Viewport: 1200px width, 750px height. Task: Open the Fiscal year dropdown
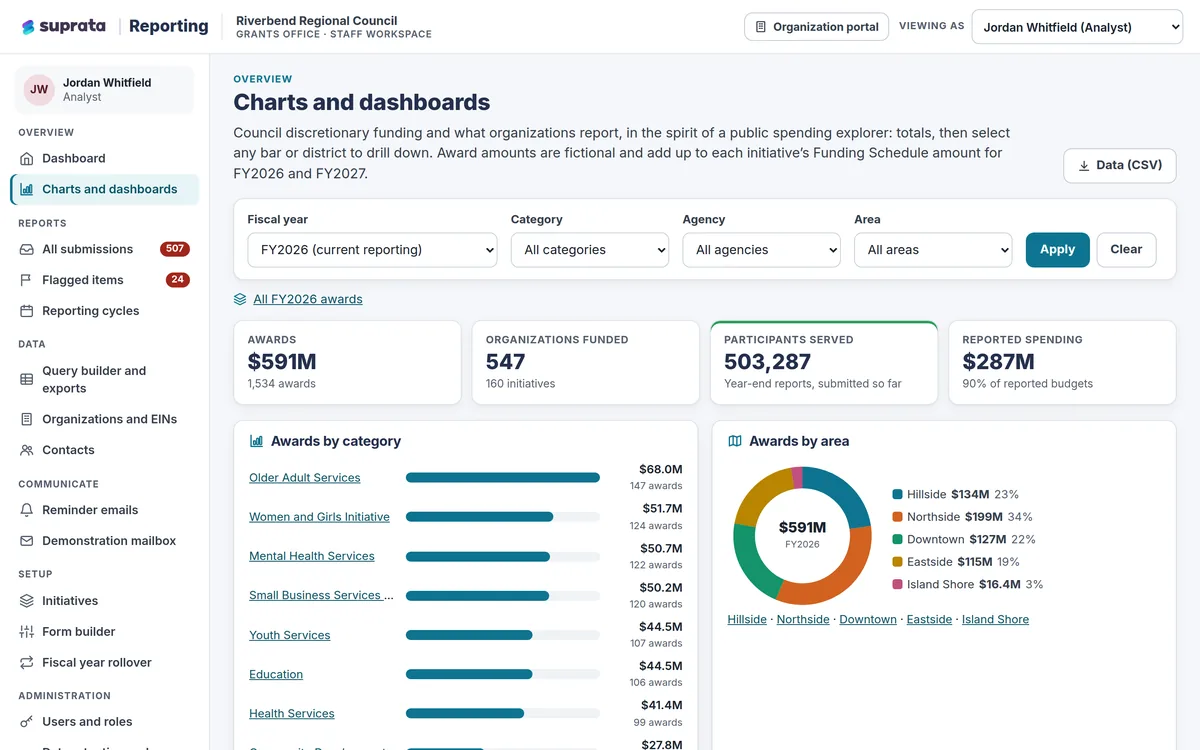click(372, 250)
